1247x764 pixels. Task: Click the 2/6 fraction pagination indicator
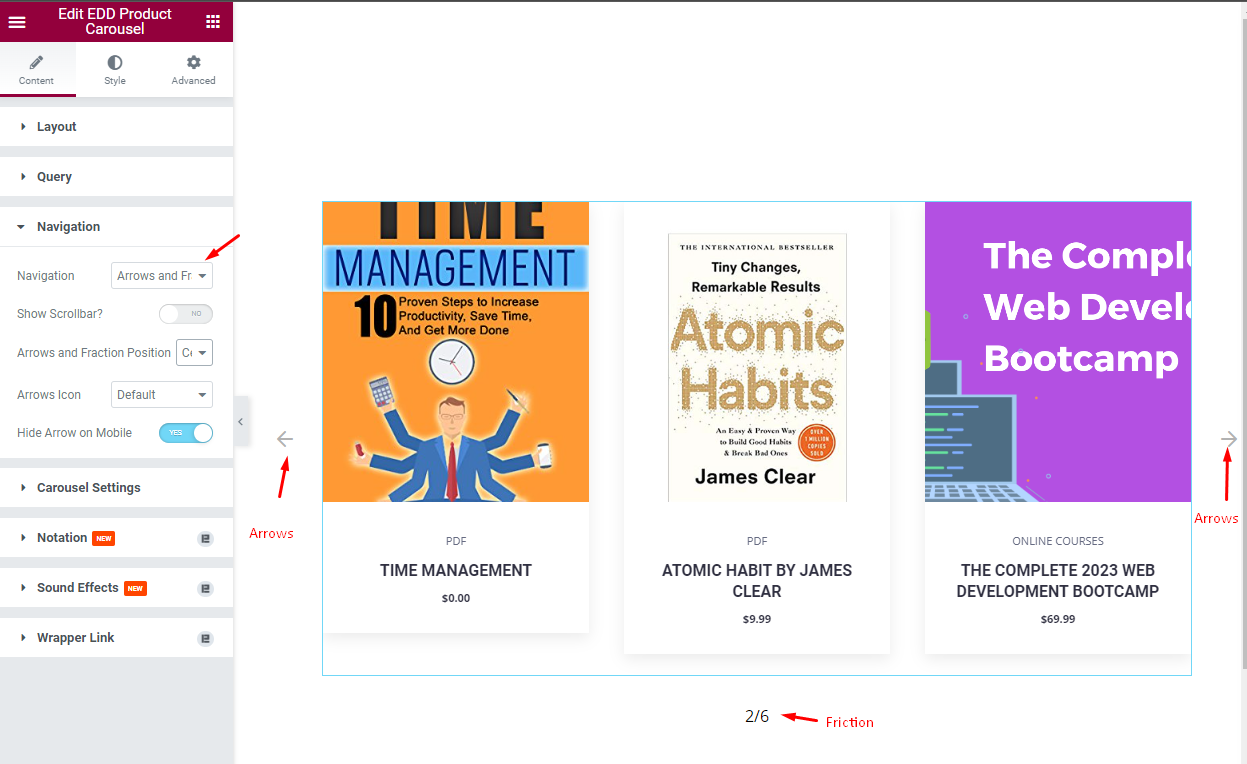[x=757, y=716]
